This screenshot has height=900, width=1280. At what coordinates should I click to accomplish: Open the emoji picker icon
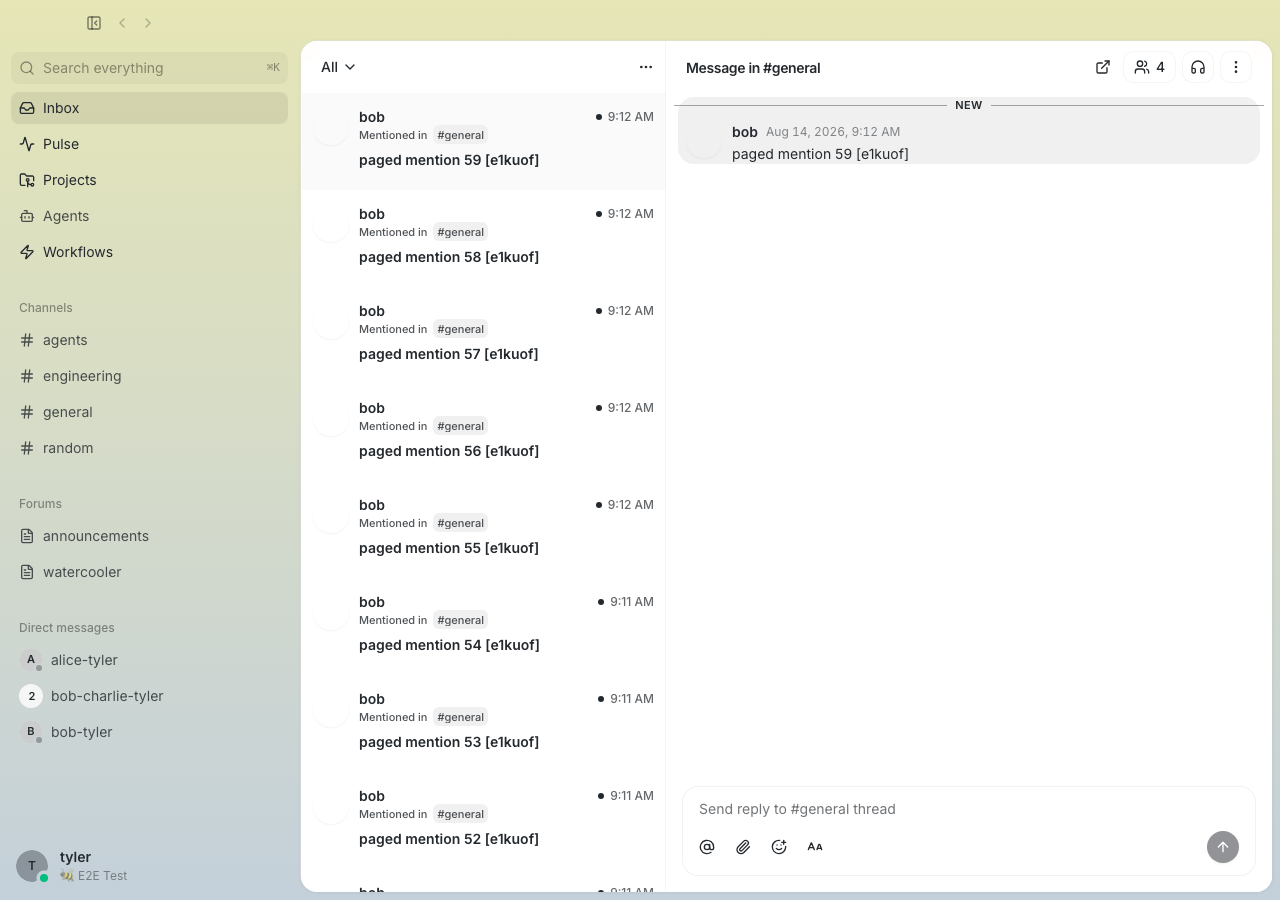pyautogui.click(x=779, y=847)
